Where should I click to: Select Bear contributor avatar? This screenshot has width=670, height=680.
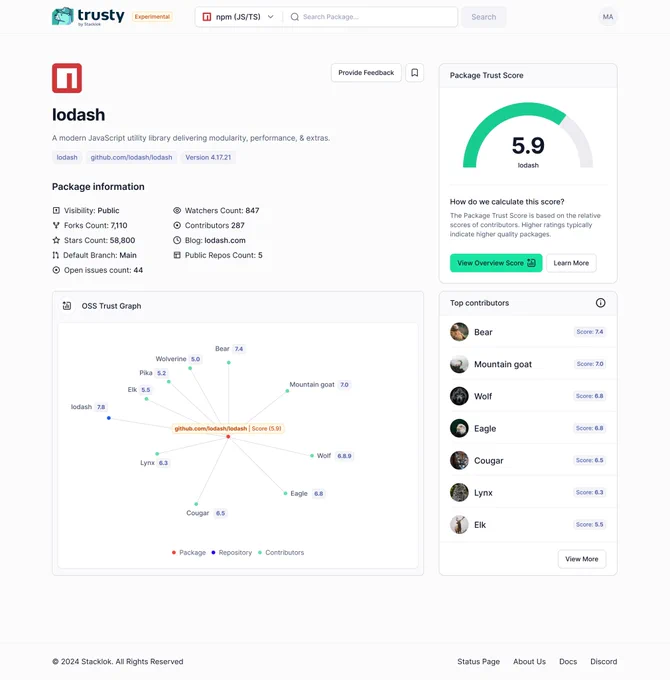coord(459,332)
